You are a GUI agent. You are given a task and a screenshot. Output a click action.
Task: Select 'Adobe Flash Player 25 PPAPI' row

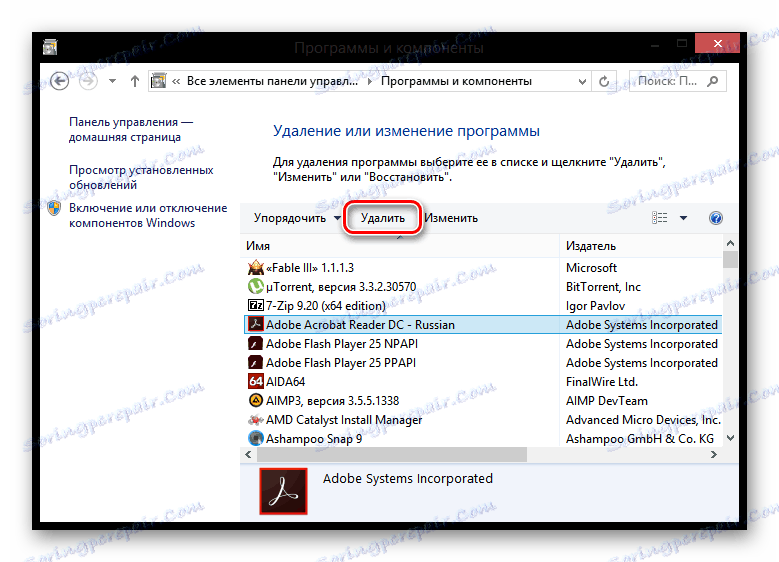[483, 363]
